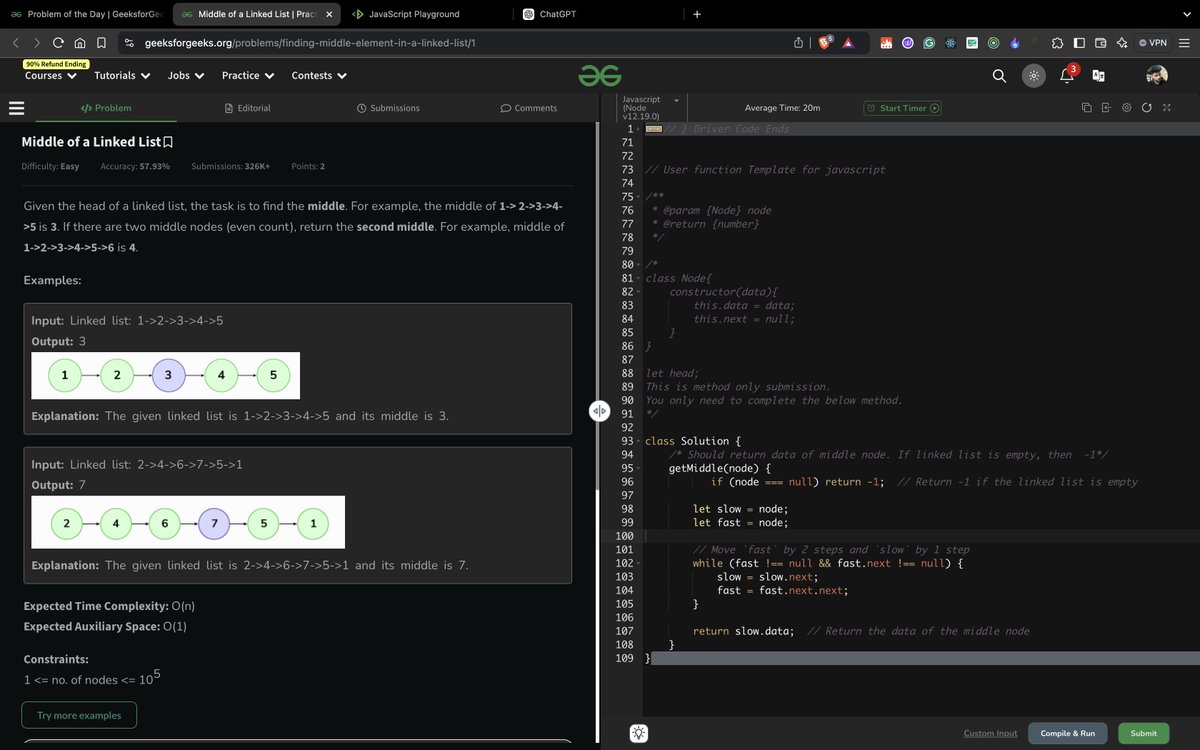This screenshot has height=750, width=1200.
Task: Open the notifications bell
Action: [1068, 75]
